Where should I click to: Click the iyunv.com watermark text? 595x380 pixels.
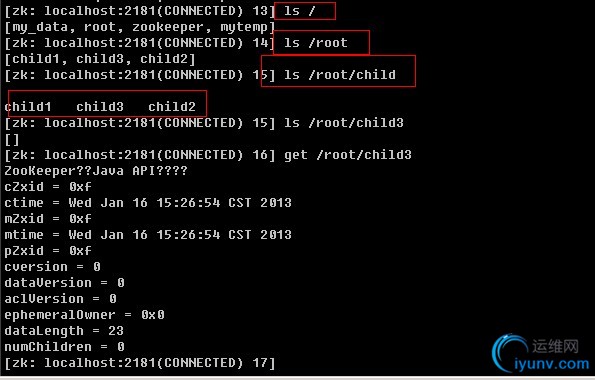[x=552, y=364]
